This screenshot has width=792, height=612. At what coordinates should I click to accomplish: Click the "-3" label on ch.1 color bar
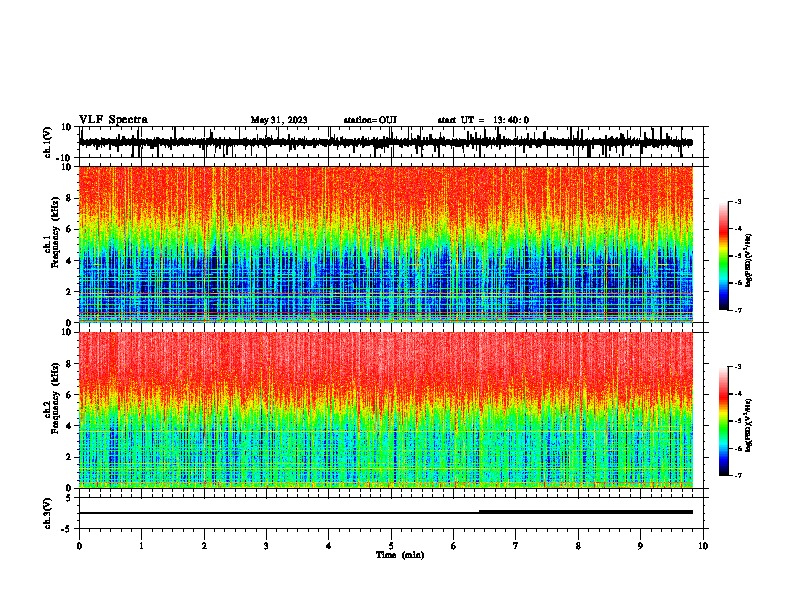(738, 201)
